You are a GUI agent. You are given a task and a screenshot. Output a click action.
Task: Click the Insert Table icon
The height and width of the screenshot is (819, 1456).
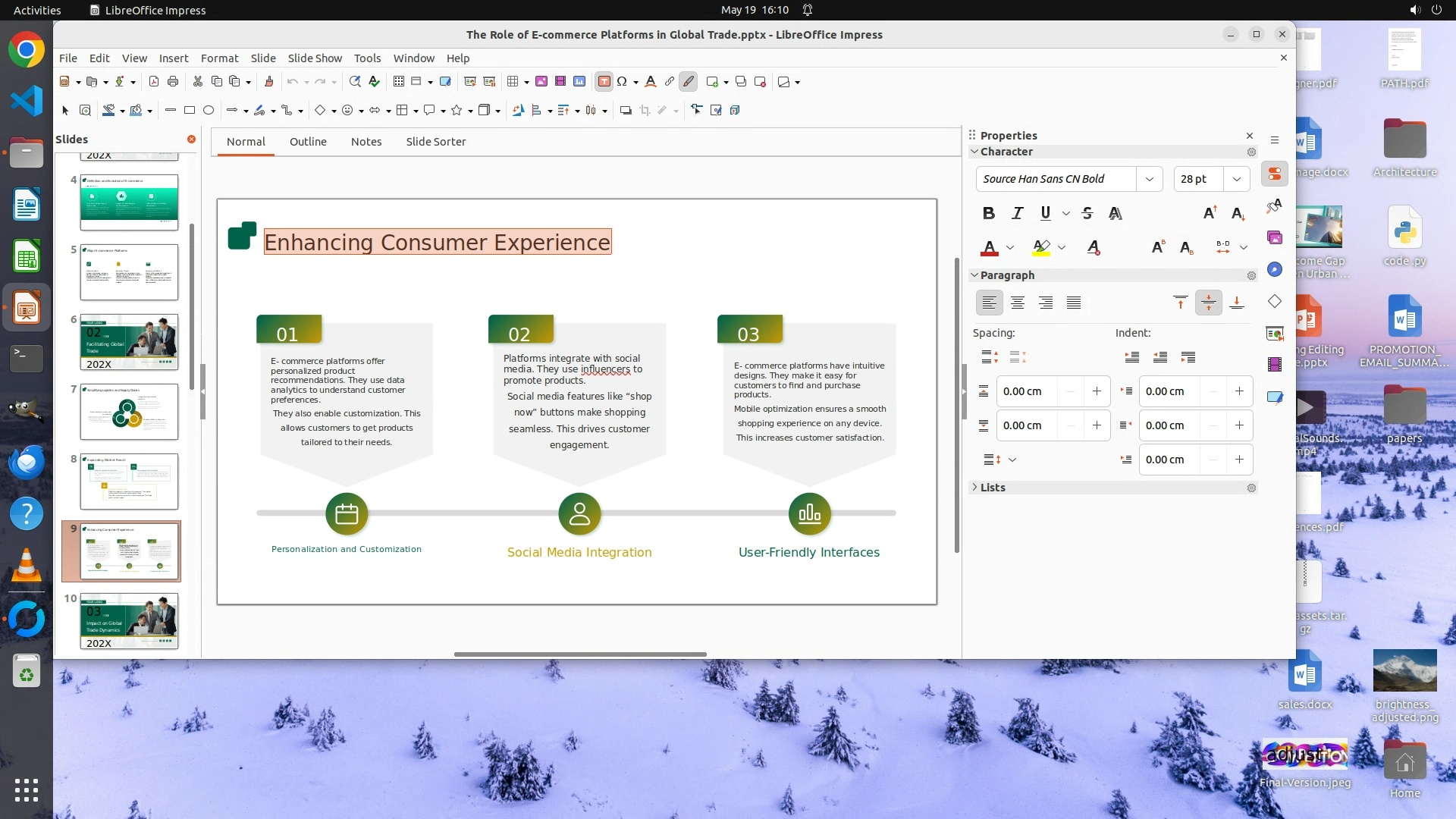[x=513, y=81]
